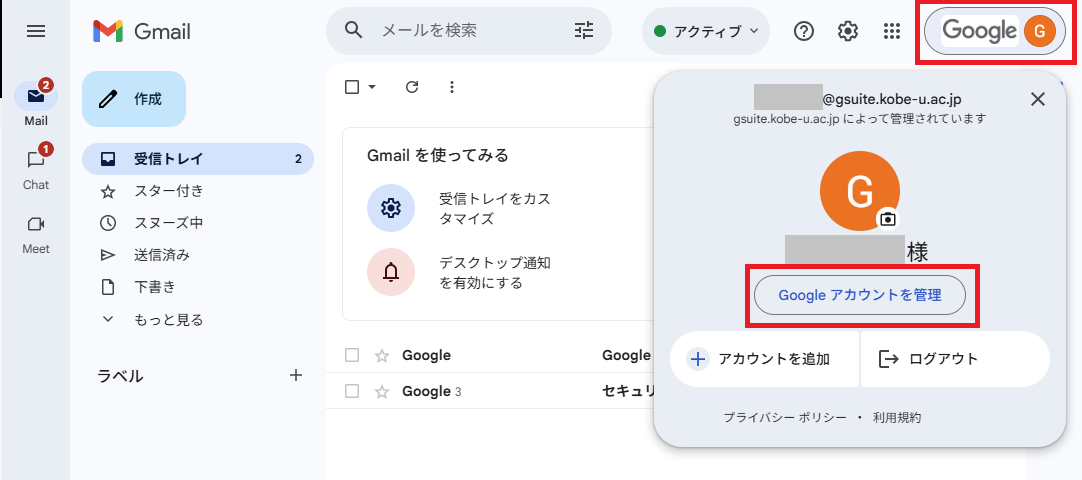
Task: Refresh the inbox message list
Action: (412, 87)
